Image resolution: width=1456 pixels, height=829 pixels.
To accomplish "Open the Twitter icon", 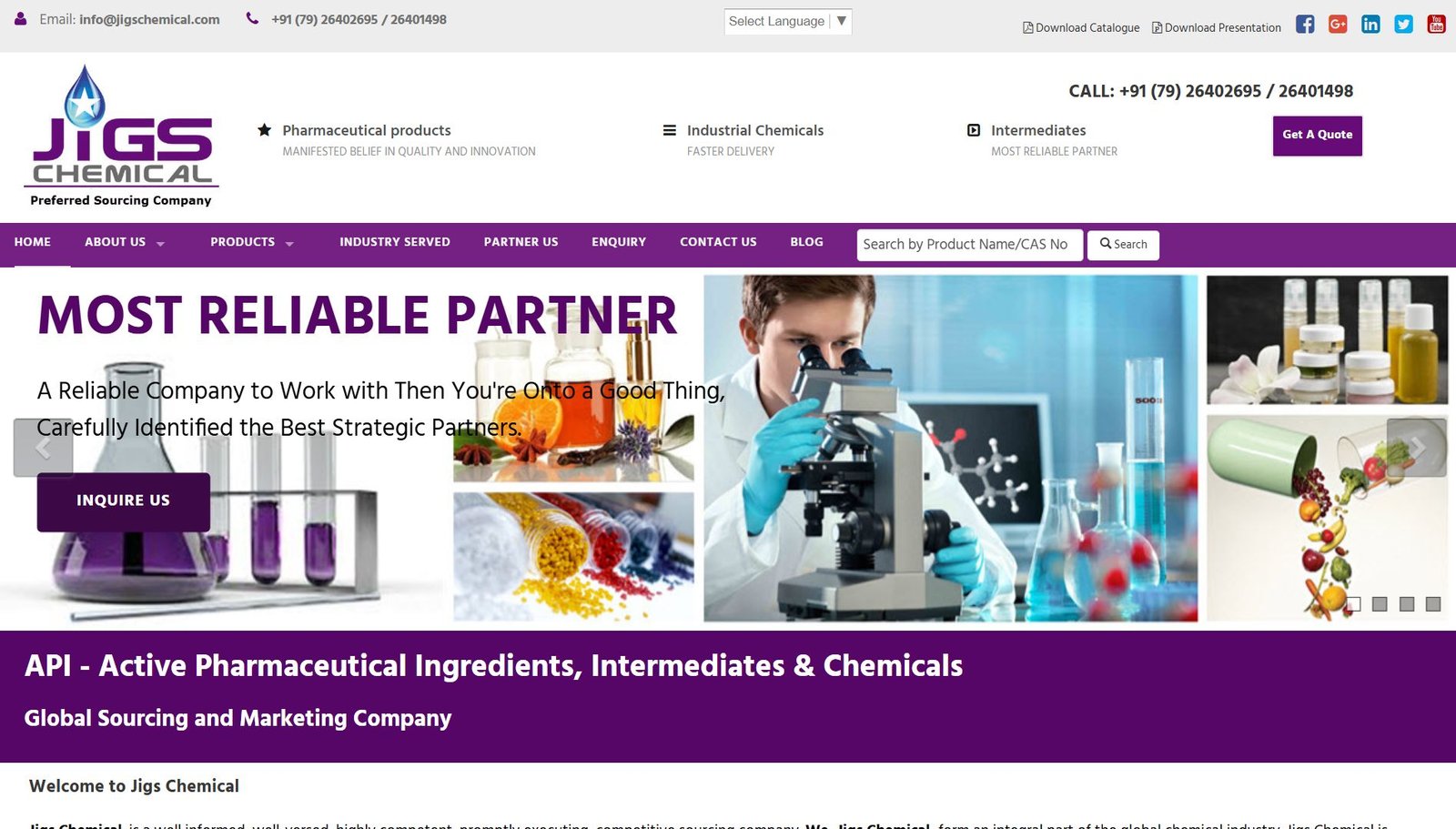I will 1404,25.
